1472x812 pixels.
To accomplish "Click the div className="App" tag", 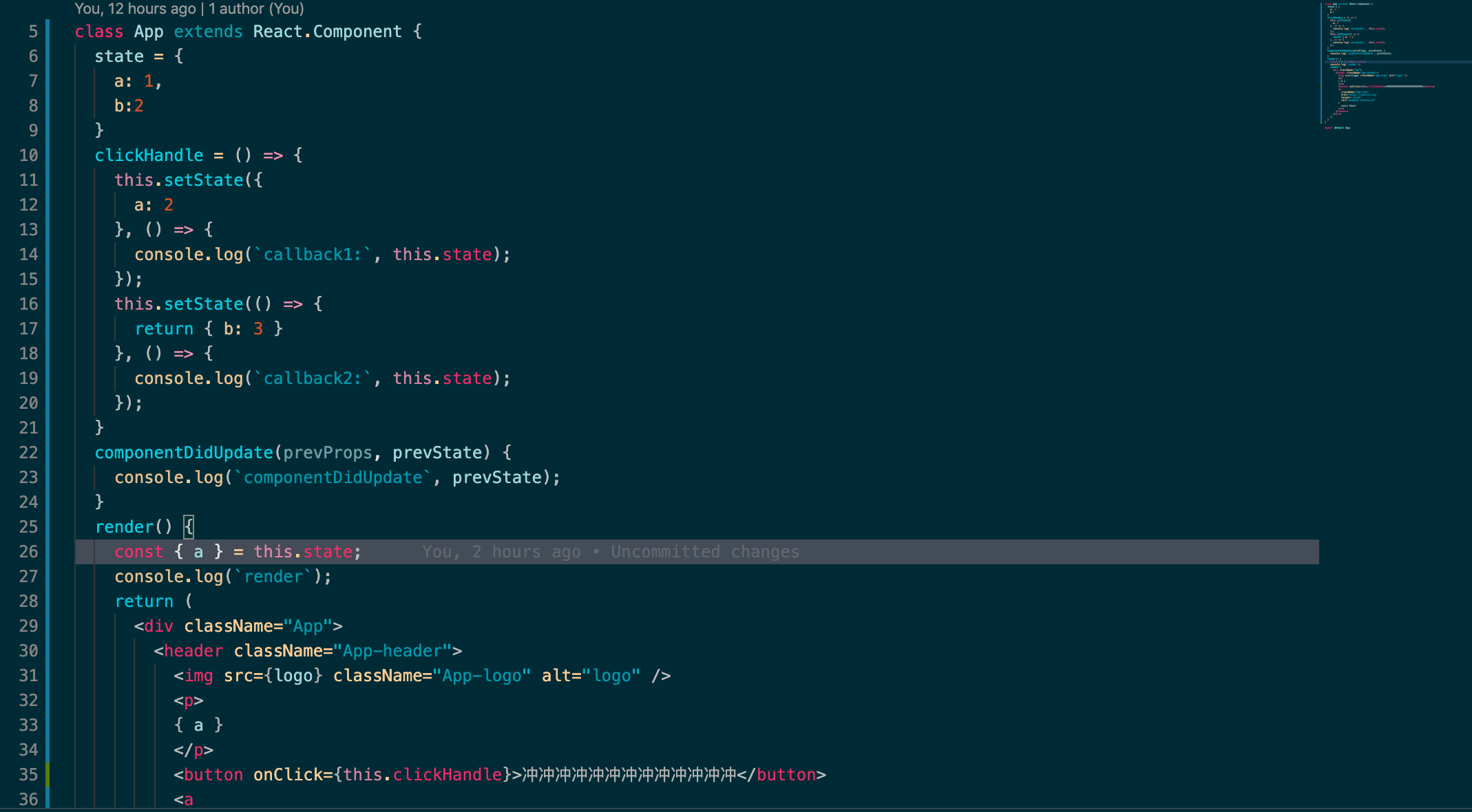I will [238, 626].
